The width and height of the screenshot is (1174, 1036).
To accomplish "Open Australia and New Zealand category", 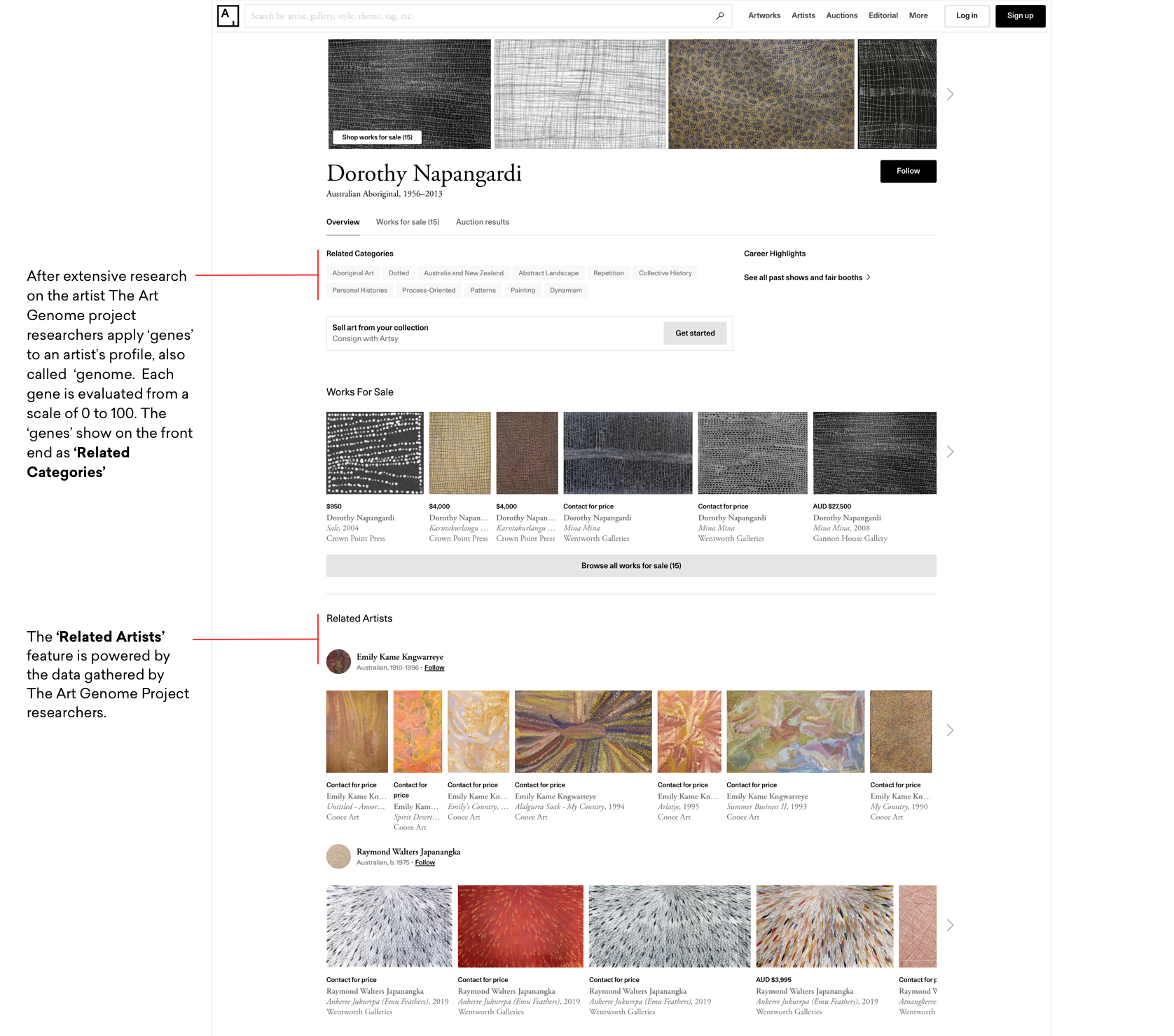I will click(464, 273).
